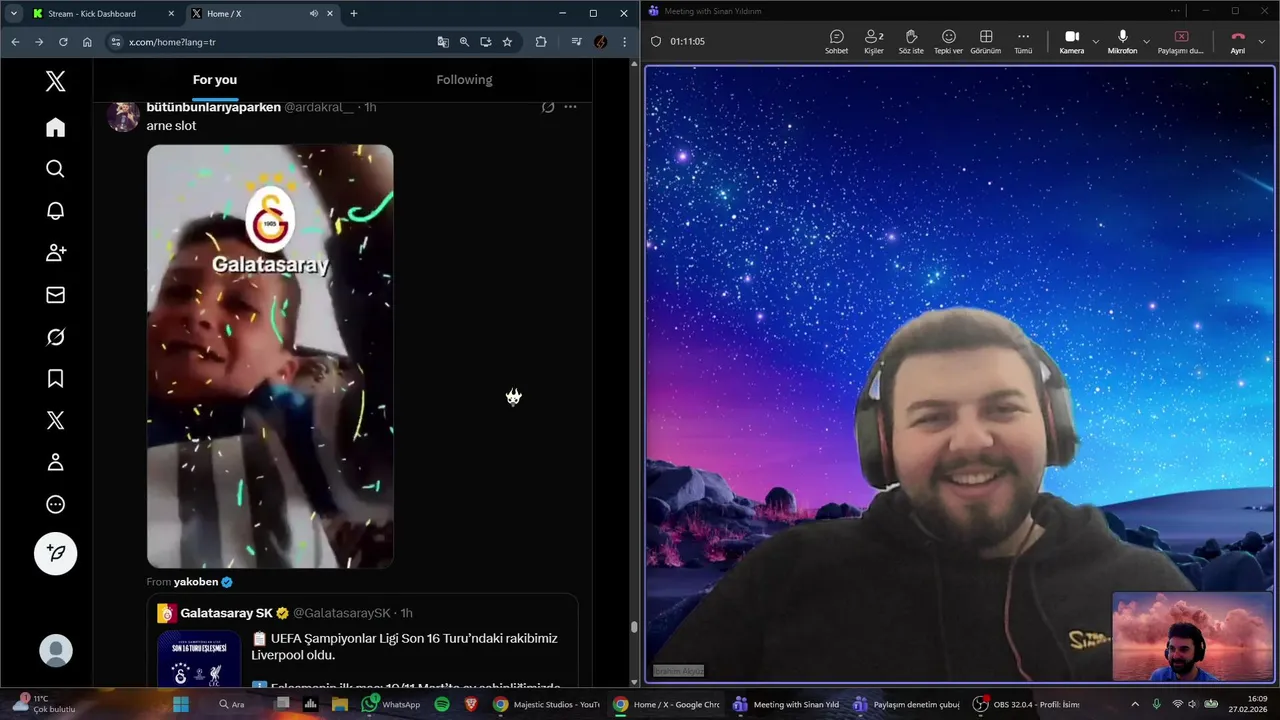Image resolution: width=1280 pixels, height=720 pixels.
Task: Open Explore search in X sidebar
Action: click(x=56, y=169)
